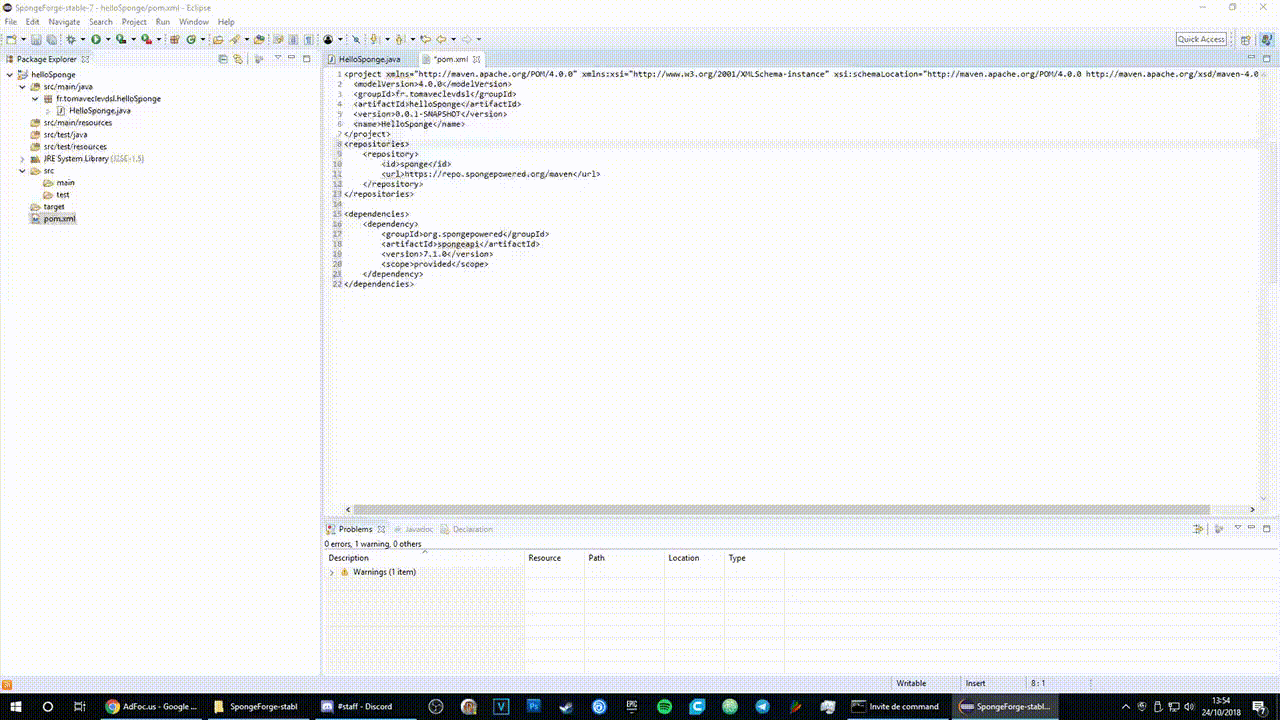Screen dimensions: 1280x720
Task: Collapse the helloSponge project node
Action: pyautogui.click(x=10, y=75)
